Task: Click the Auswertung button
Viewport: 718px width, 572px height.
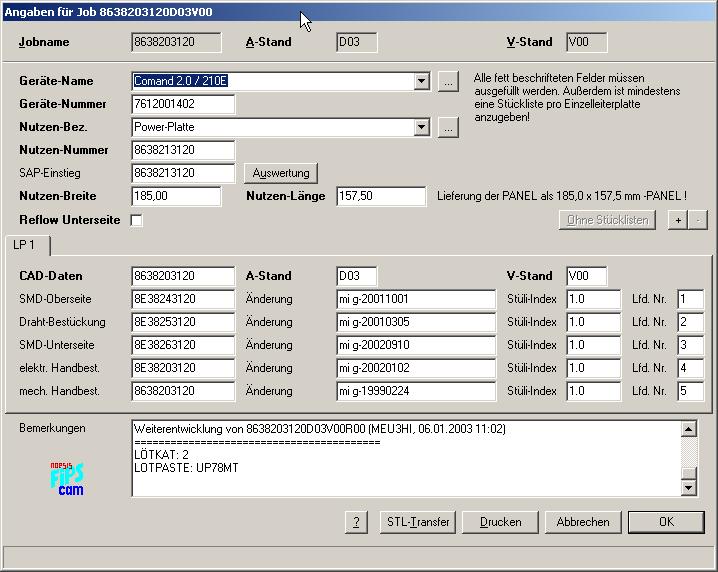Action: [x=281, y=173]
